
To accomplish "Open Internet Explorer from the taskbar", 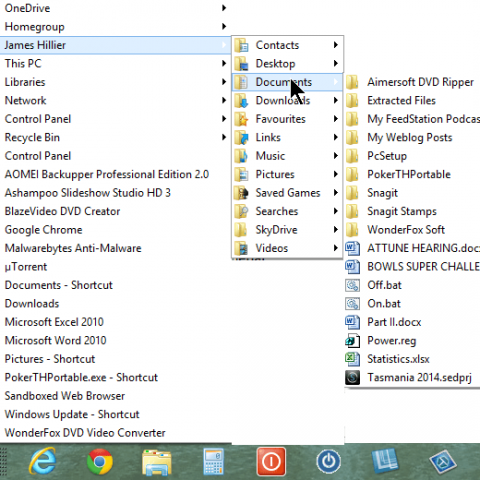I will pos(42,461).
